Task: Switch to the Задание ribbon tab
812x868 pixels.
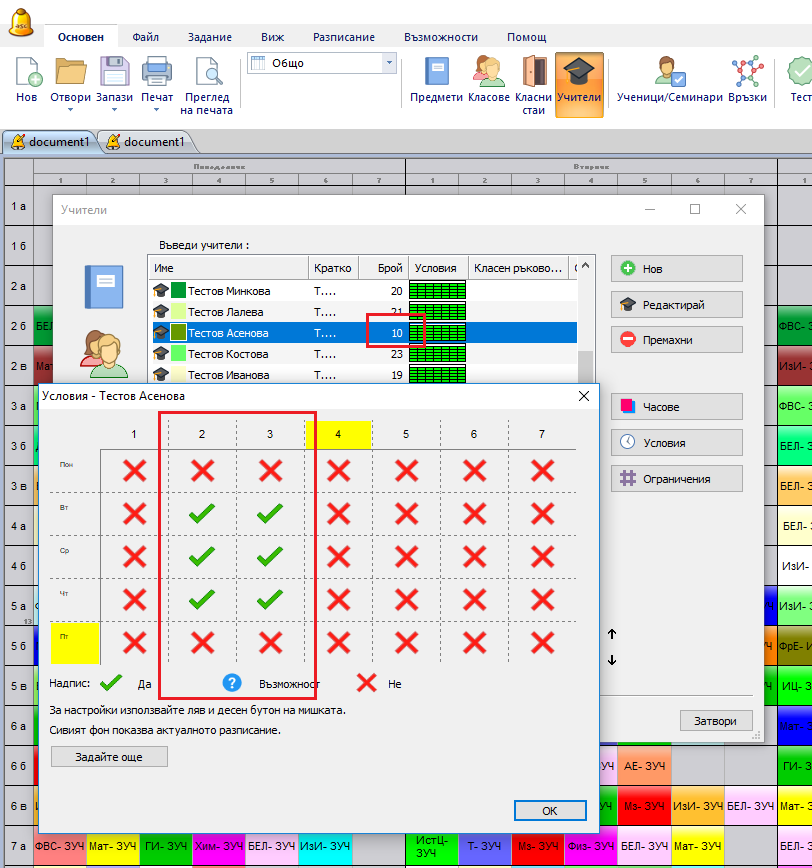Action: [209, 37]
